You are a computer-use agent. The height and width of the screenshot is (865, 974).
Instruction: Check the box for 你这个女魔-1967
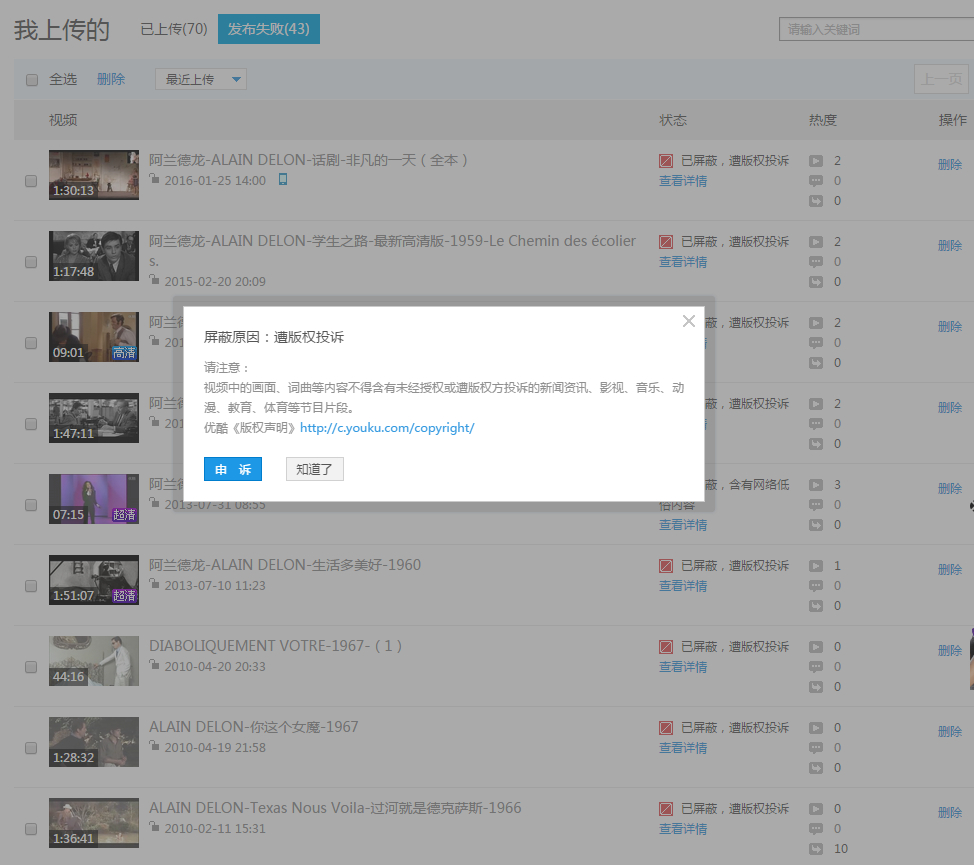[x=31, y=748]
